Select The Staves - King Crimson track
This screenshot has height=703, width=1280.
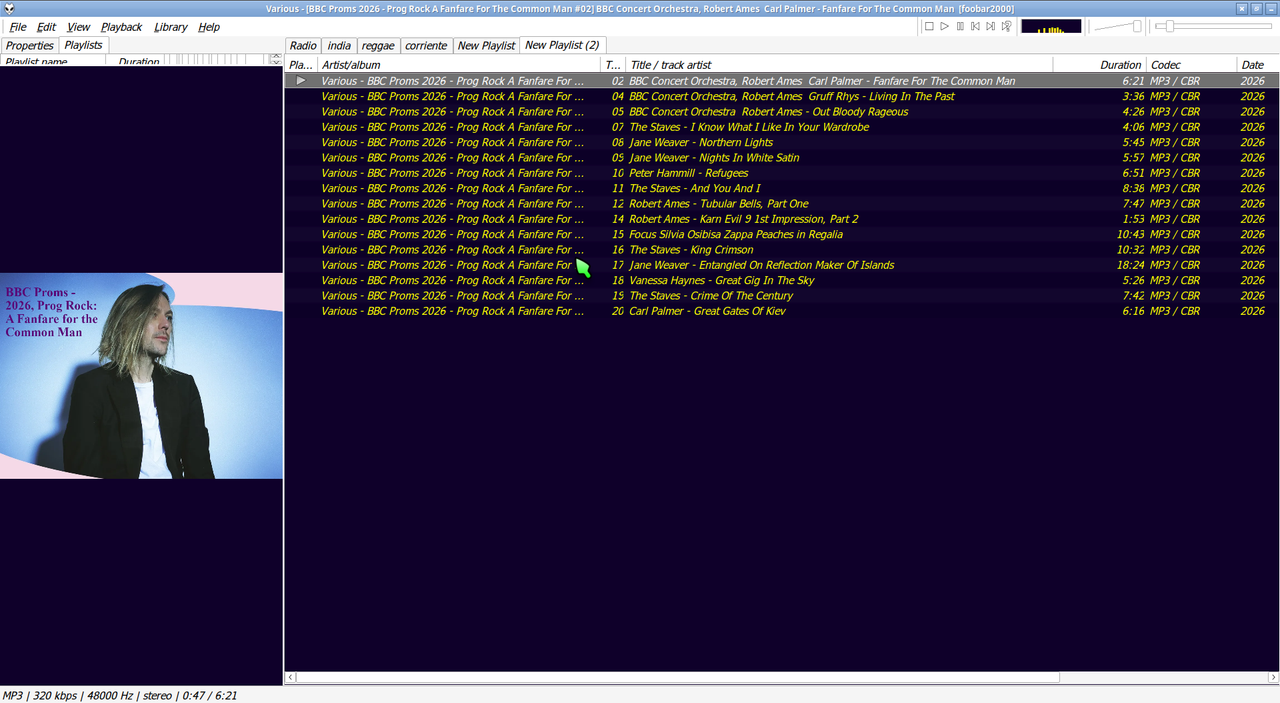tap(782, 250)
